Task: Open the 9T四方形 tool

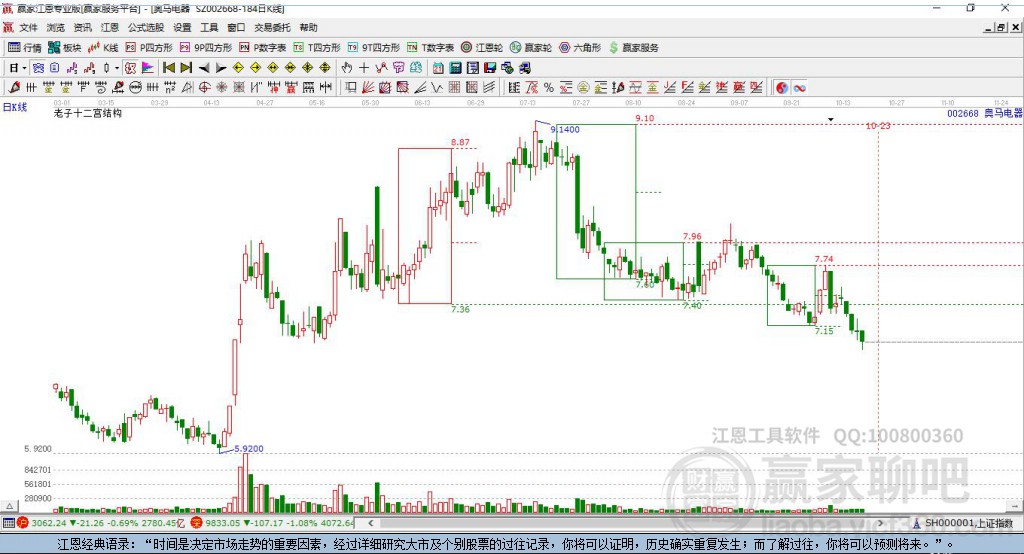Action: pos(374,48)
